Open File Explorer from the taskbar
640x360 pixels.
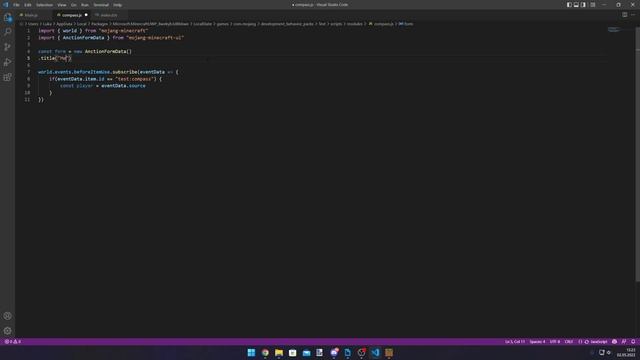[279, 352]
